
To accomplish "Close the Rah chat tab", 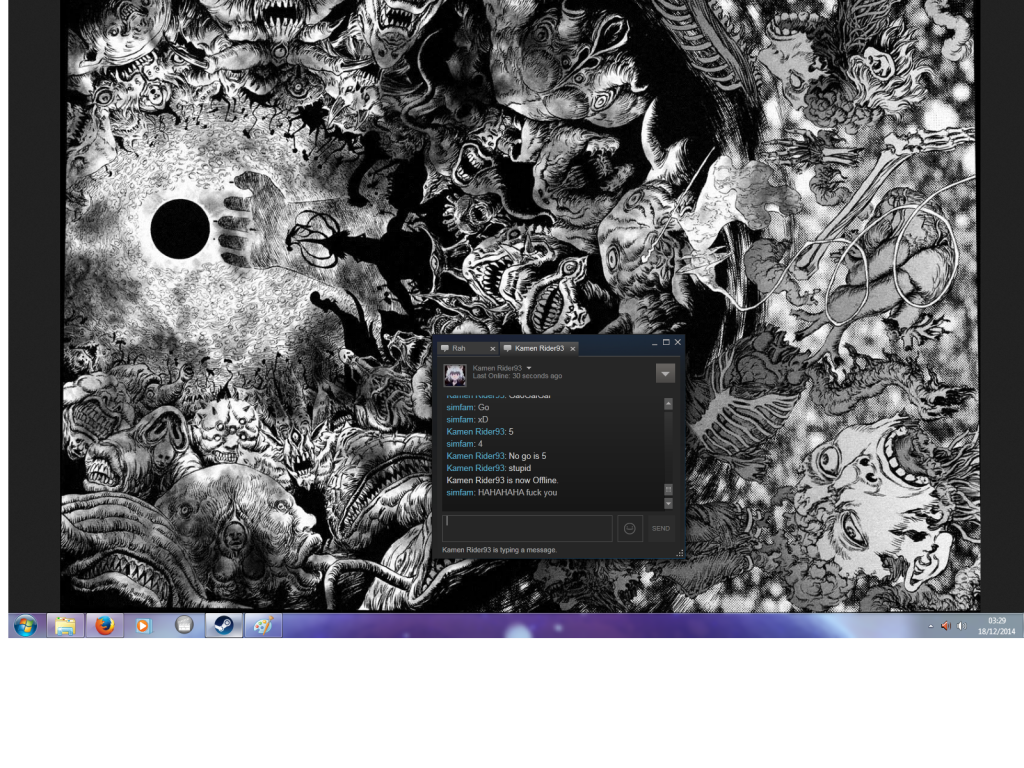I will click(x=492, y=348).
